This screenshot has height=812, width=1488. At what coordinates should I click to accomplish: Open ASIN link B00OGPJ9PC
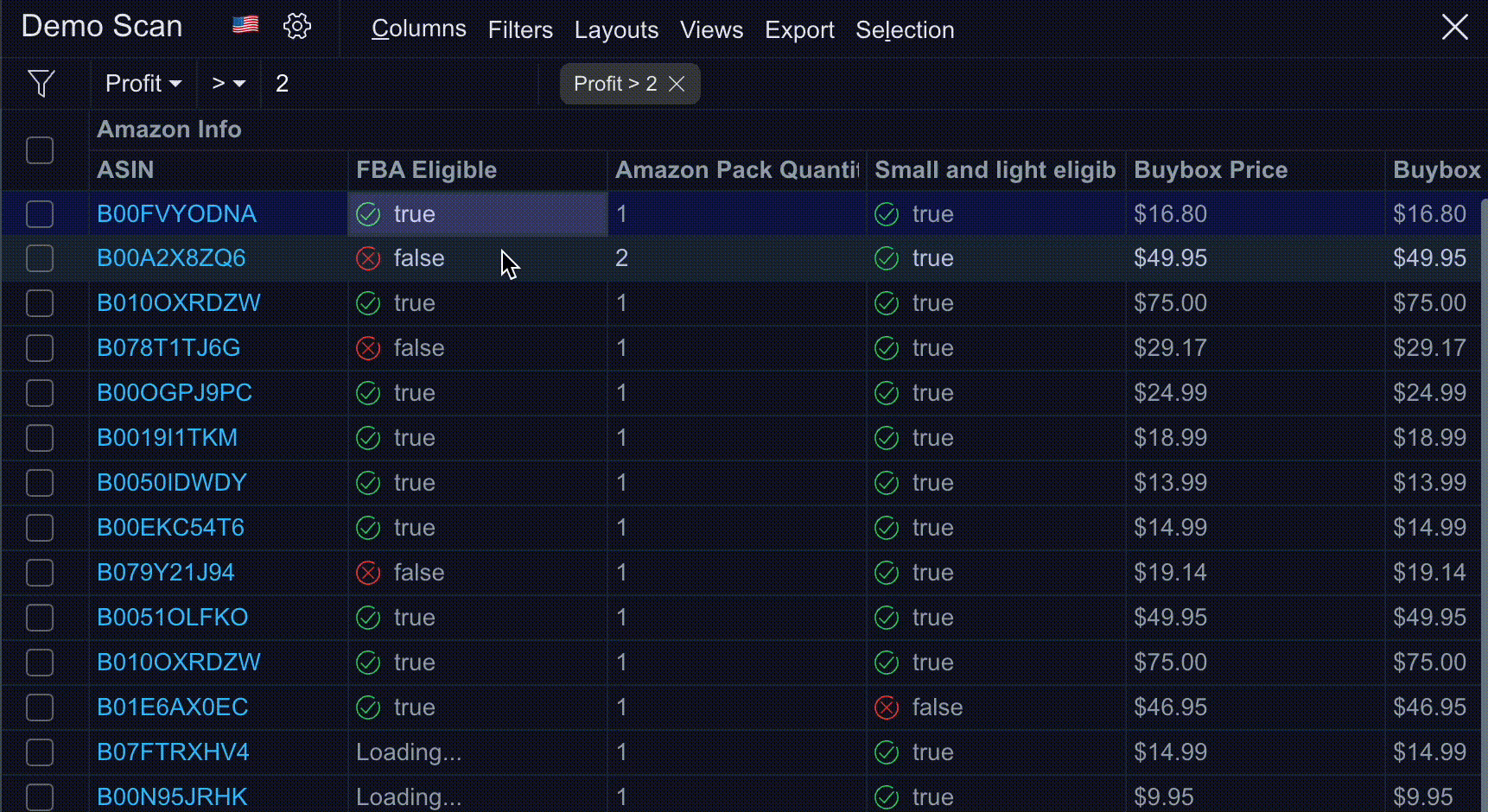tap(175, 393)
